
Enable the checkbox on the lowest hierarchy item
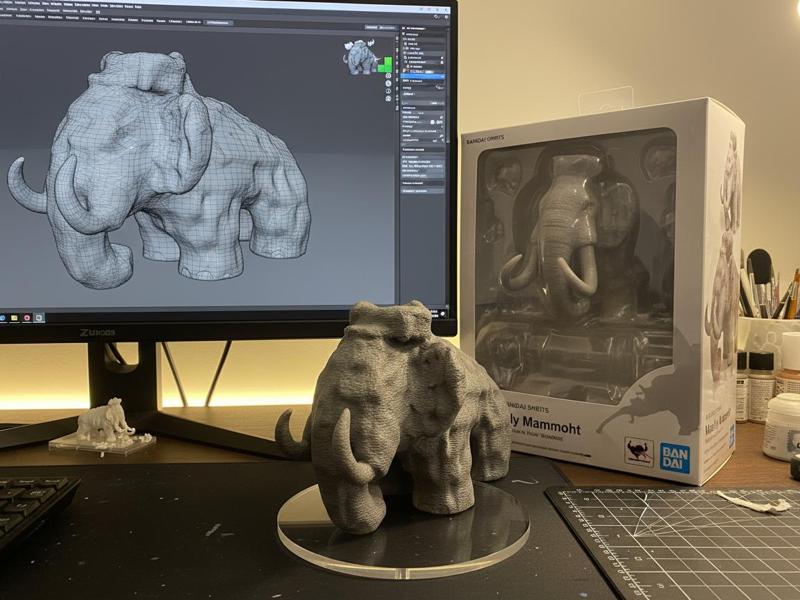pyautogui.click(x=404, y=76)
